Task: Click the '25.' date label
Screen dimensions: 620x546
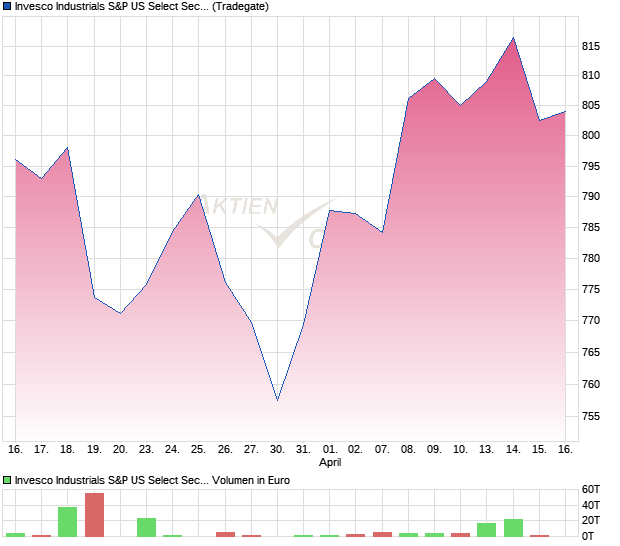Action: click(x=198, y=450)
